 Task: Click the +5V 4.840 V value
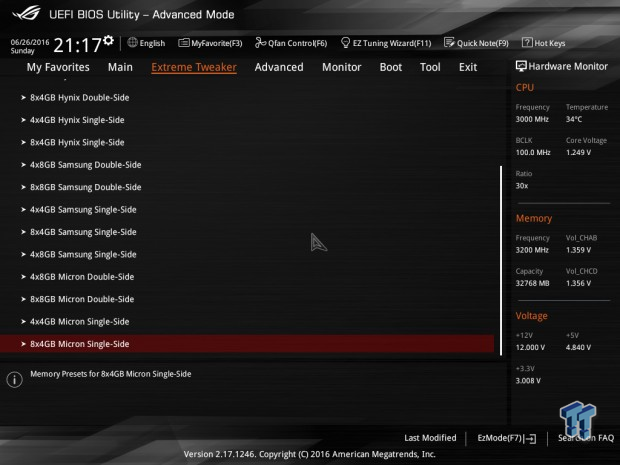pos(578,347)
